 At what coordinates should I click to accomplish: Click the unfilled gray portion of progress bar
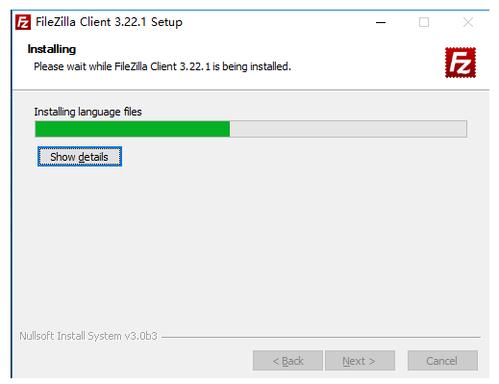pyautogui.click(x=348, y=129)
